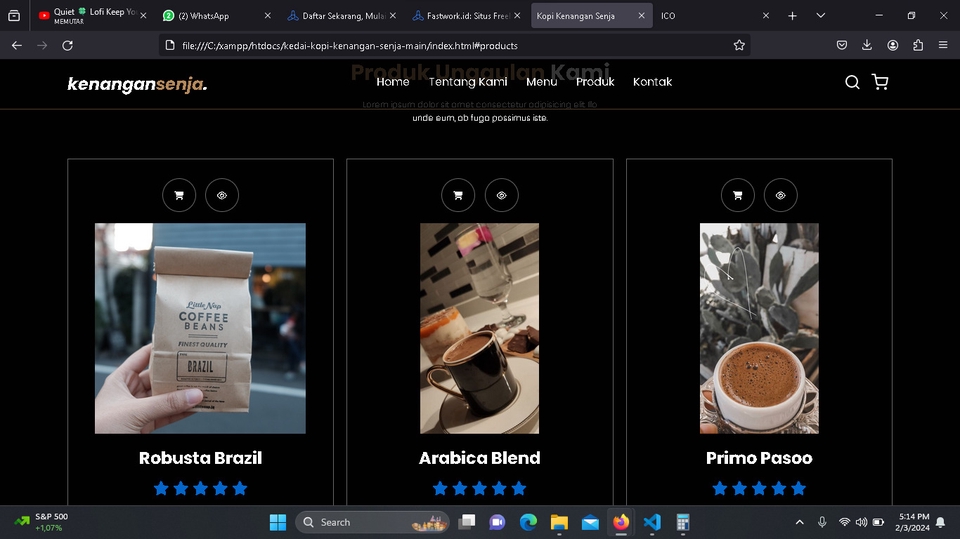
Task: Select the Primo Pasoo product image
Action: tap(759, 328)
